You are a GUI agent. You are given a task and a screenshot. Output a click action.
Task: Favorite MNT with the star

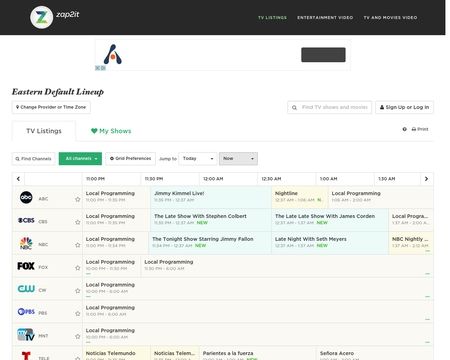point(78,336)
